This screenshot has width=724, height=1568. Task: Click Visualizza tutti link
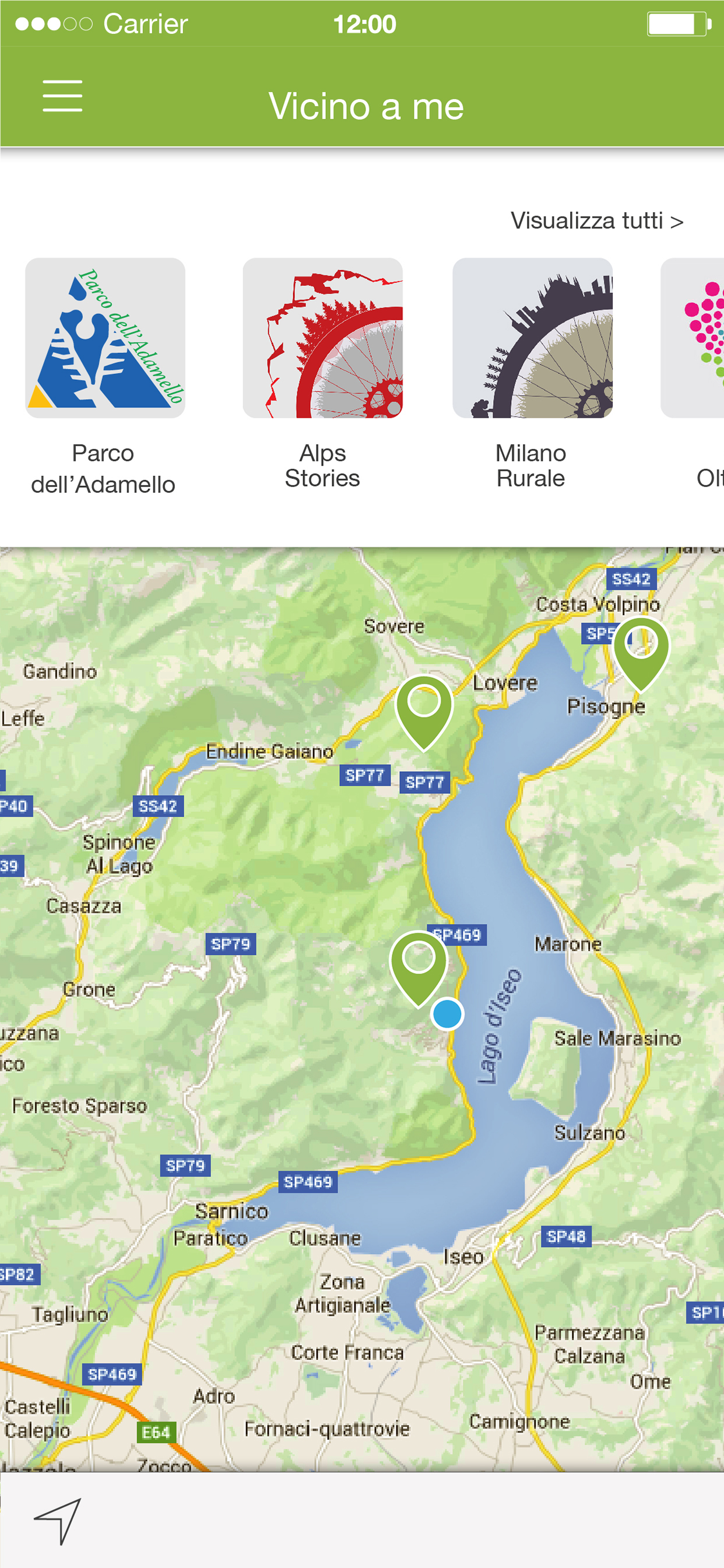597,220
